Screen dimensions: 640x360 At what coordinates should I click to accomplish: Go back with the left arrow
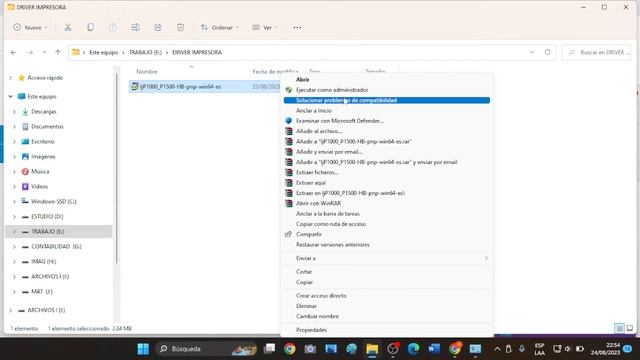[13, 52]
